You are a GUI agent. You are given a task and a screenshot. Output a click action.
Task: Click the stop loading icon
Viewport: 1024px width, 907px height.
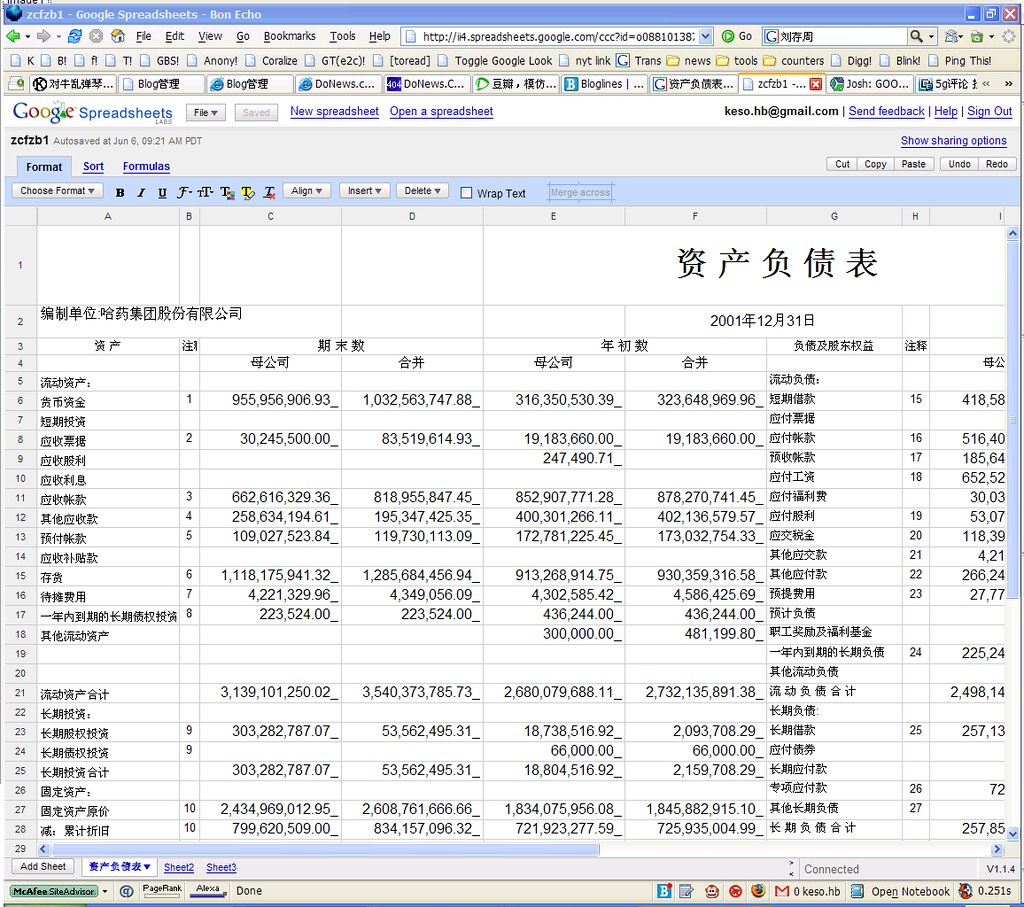pos(96,36)
